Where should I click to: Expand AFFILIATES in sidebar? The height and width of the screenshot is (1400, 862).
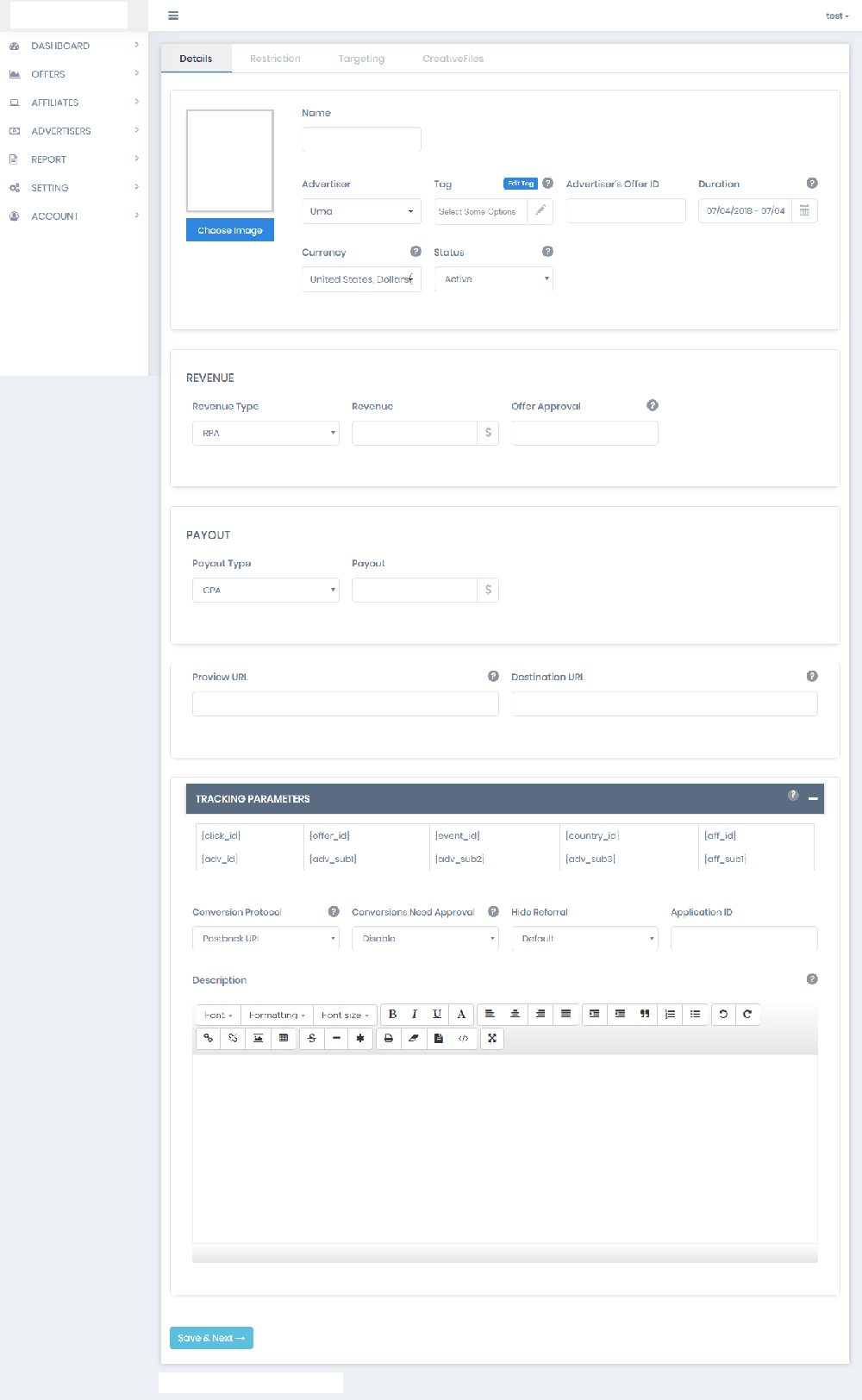point(74,103)
